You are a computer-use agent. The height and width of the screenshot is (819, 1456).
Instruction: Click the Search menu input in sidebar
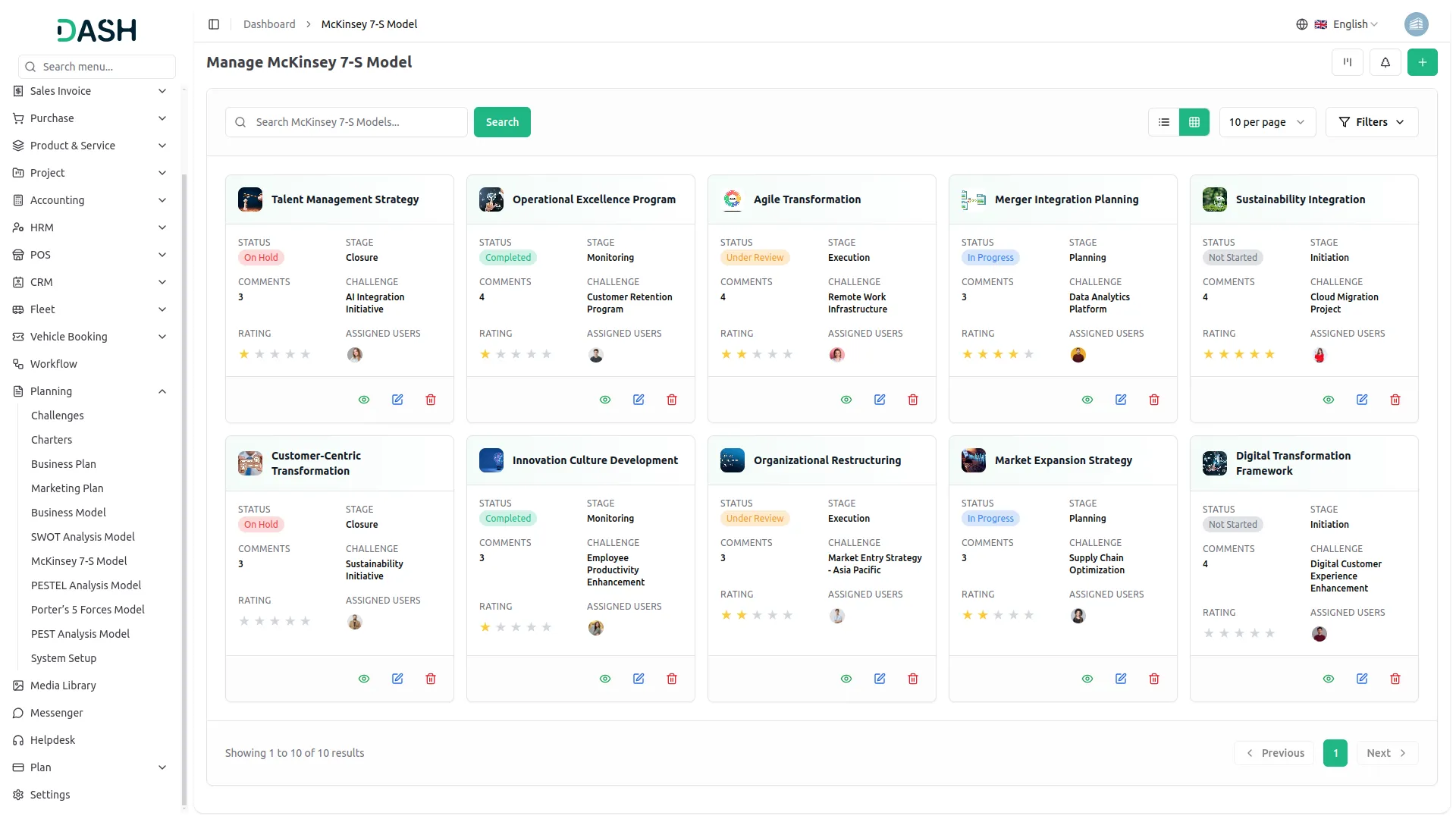pos(97,67)
